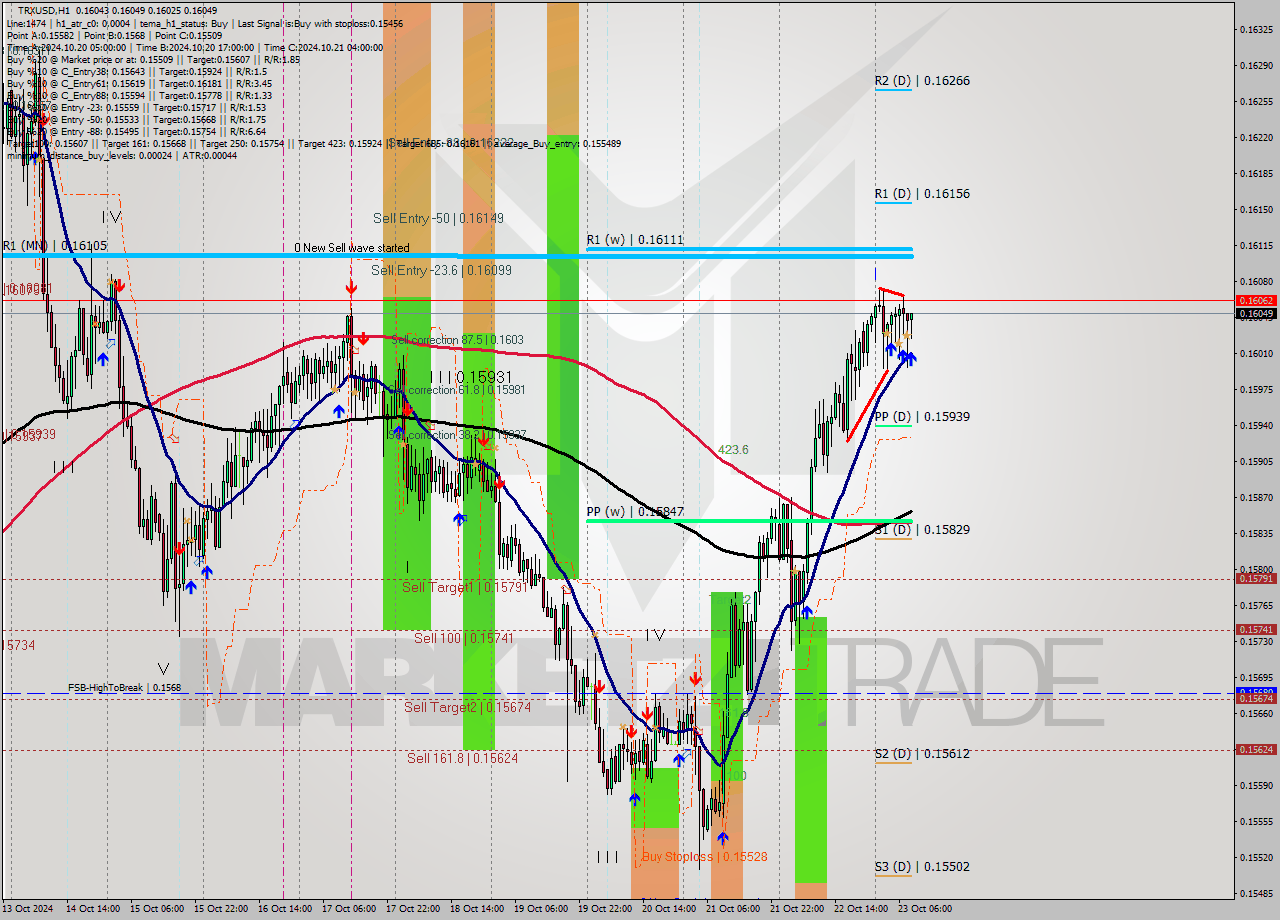Image resolution: width=1280 pixels, height=920 pixels.
Task: Click the 17 Oct 06:00 time axis label
Action: tap(351, 909)
